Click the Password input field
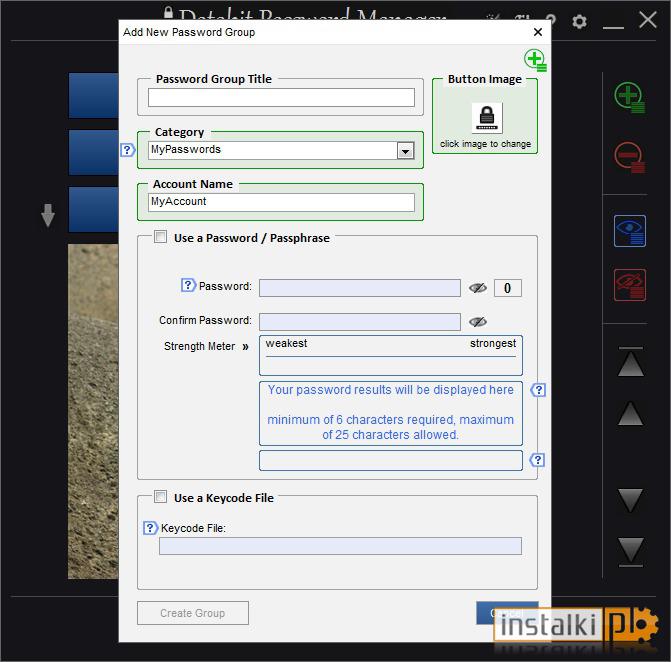 point(360,288)
